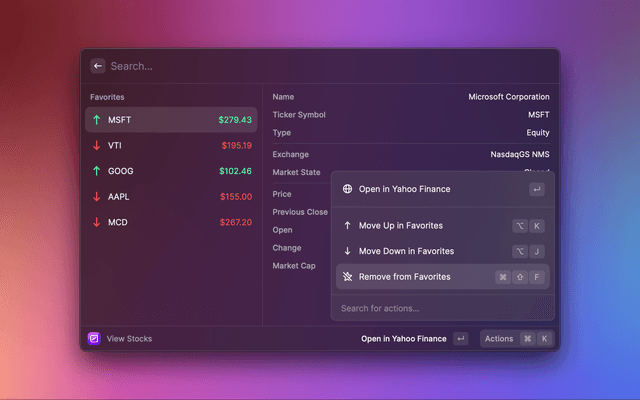Viewport: 640px width, 400px height.
Task: Click the green up arrow next to MSFT
Action: [96, 120]
